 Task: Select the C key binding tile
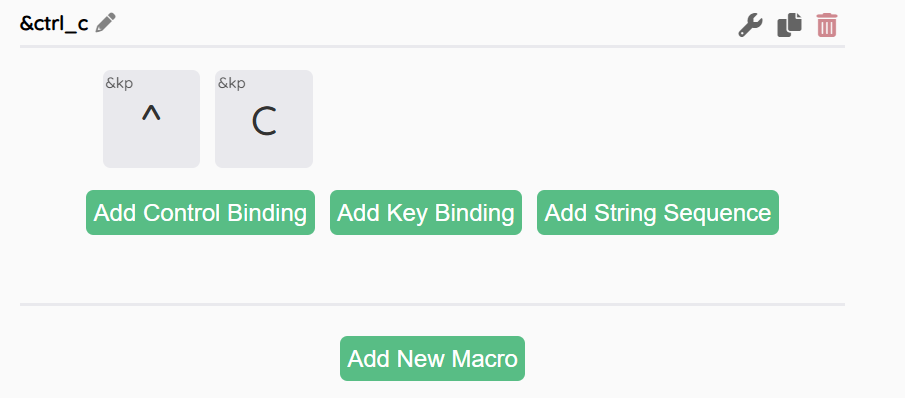coord(264,119)
